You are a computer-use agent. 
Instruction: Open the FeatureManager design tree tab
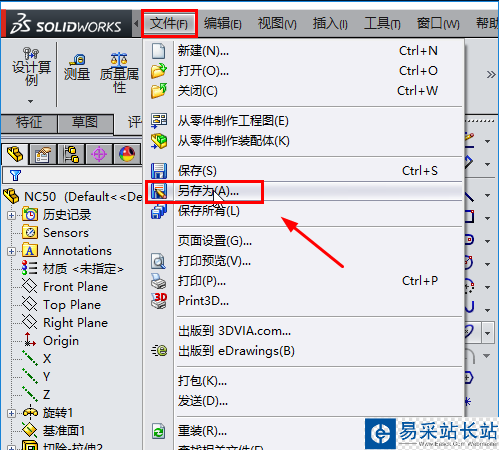15,154
